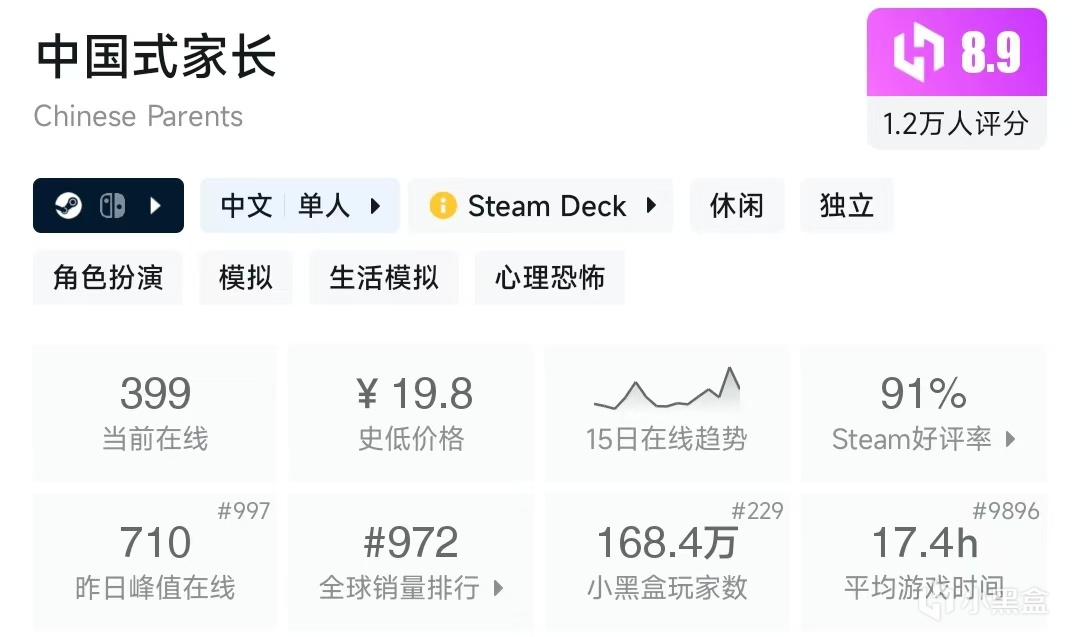Viewport: 1080px width, 637px height.
Task: Click the Nintendo Switch platform icon
Action: click(112, 206)
